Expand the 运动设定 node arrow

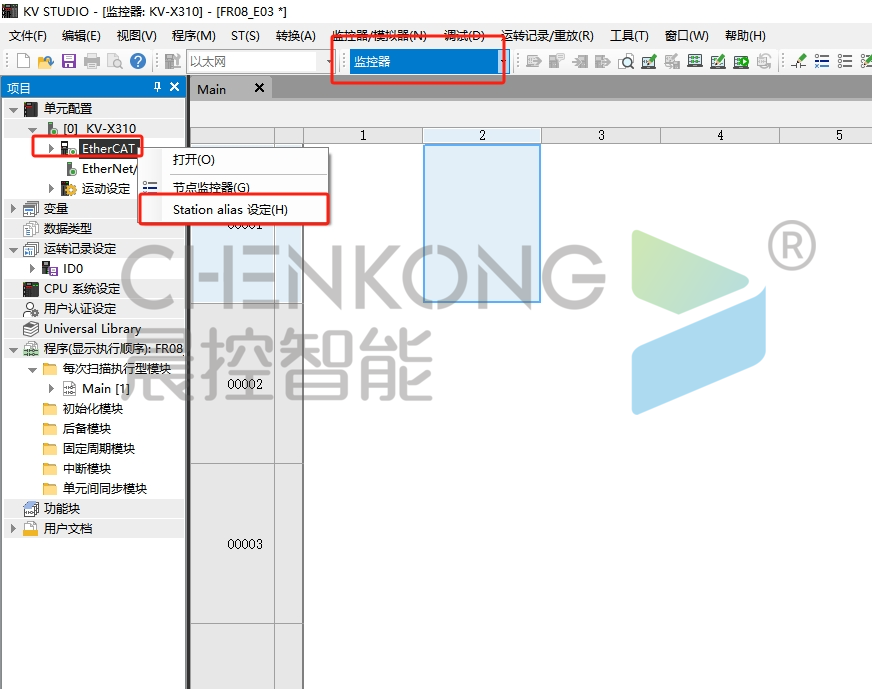(51, 189)
